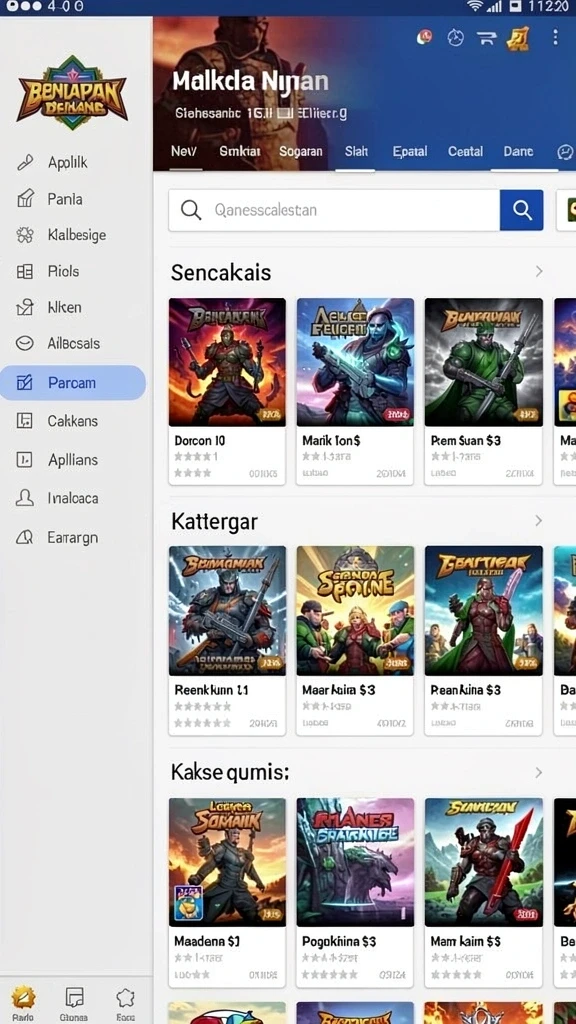Image resolution: width=576 pixels, height=1024 pixels.
Task: Click the round icon after the Dane tab
Action: tap(565, 152)
